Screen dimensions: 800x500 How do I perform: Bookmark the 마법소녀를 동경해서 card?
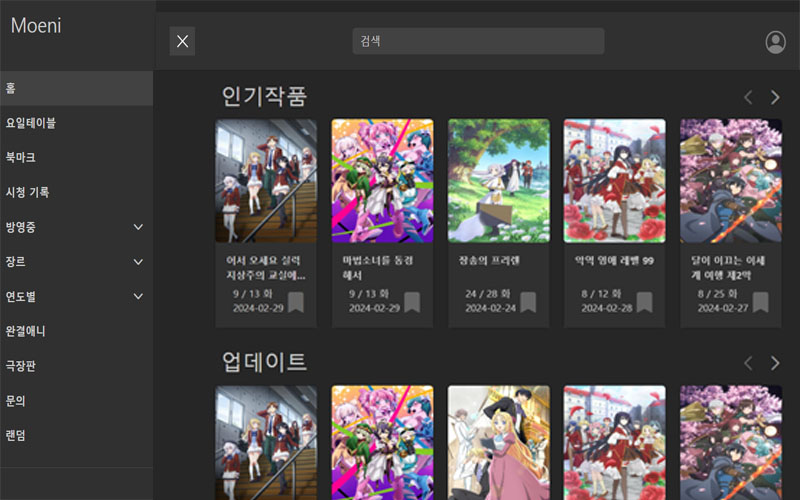point(412,302)
